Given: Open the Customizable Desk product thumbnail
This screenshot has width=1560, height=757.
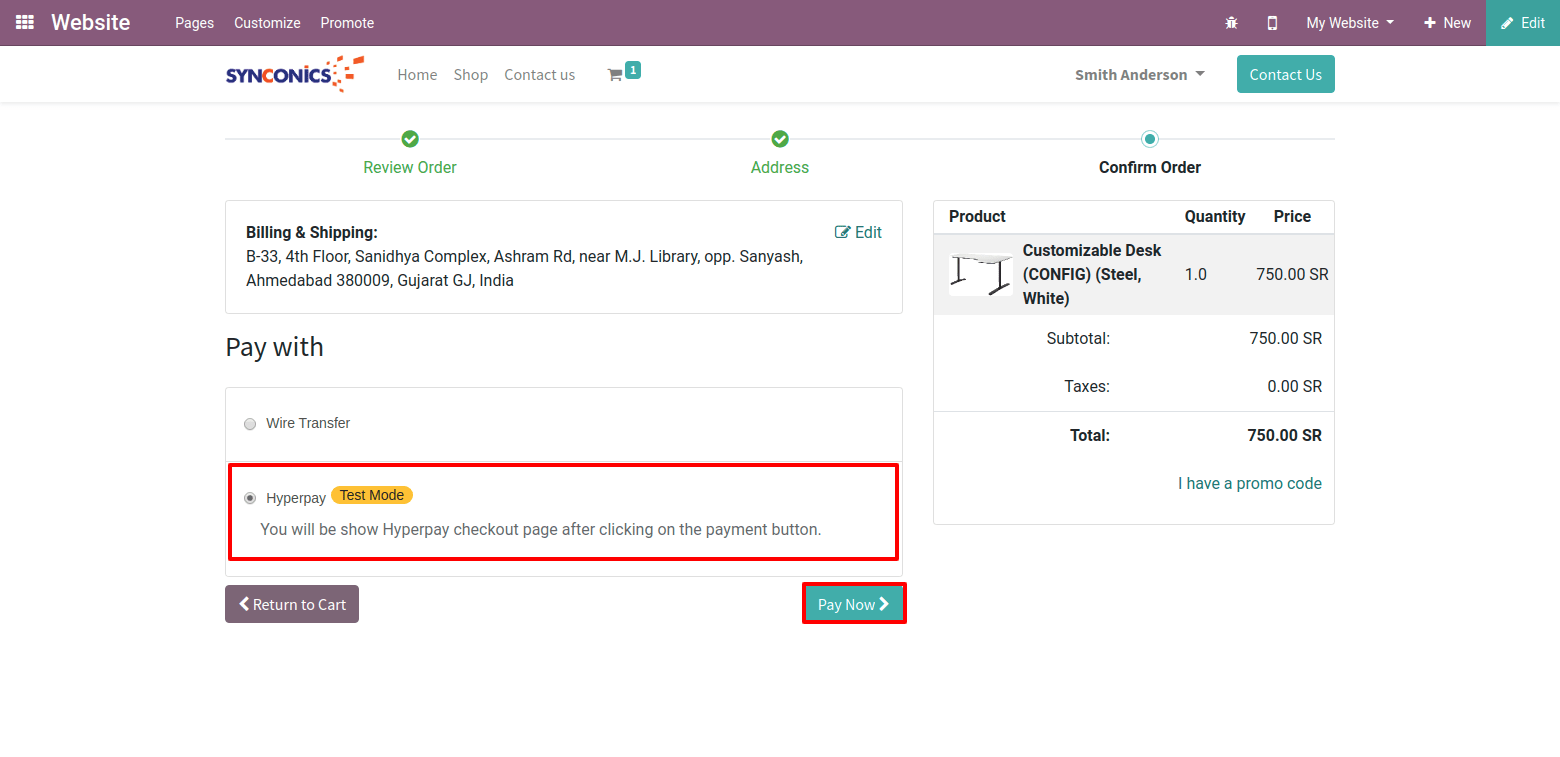Looking at the screenshot, I should [981, 275].
